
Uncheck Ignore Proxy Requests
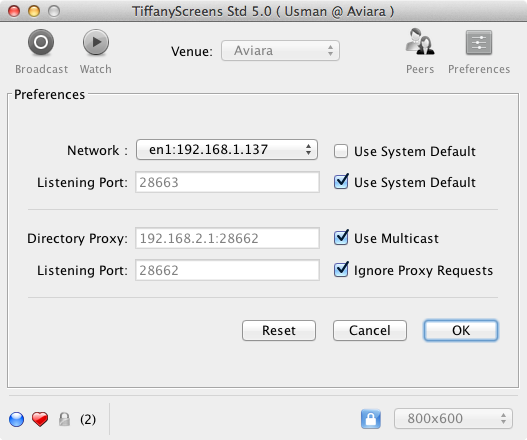pyautogui.click(x=341, y=270)
